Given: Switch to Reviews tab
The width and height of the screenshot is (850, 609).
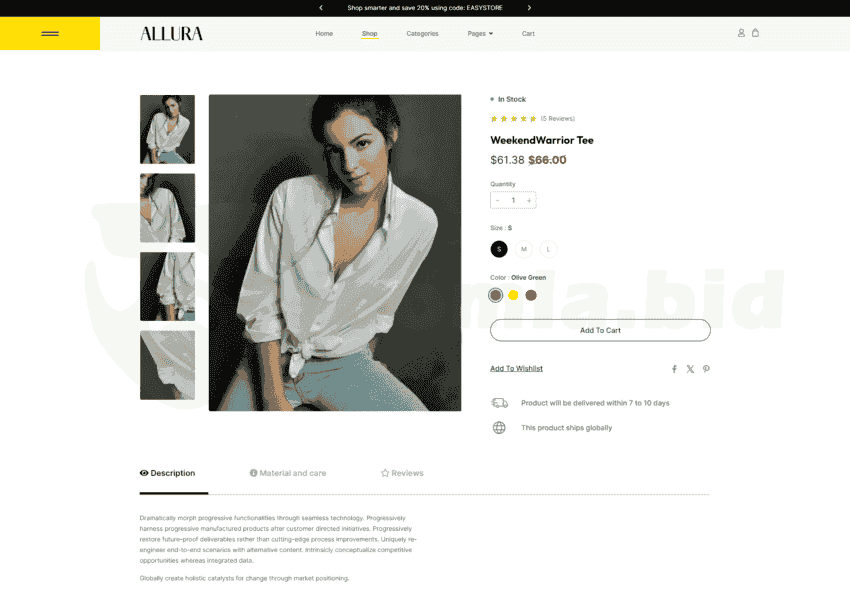Looking at the screenshot, I should (x=402, y=473).
